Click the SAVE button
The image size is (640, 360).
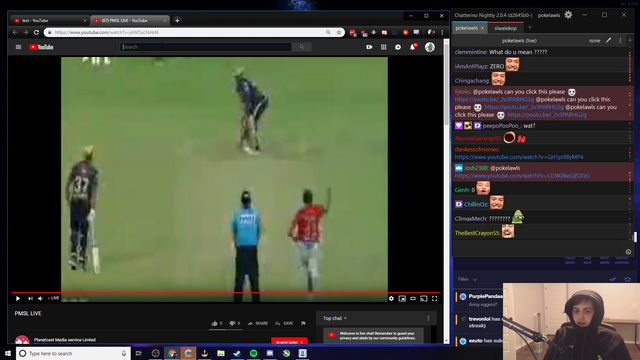click(x=284, y=323)
